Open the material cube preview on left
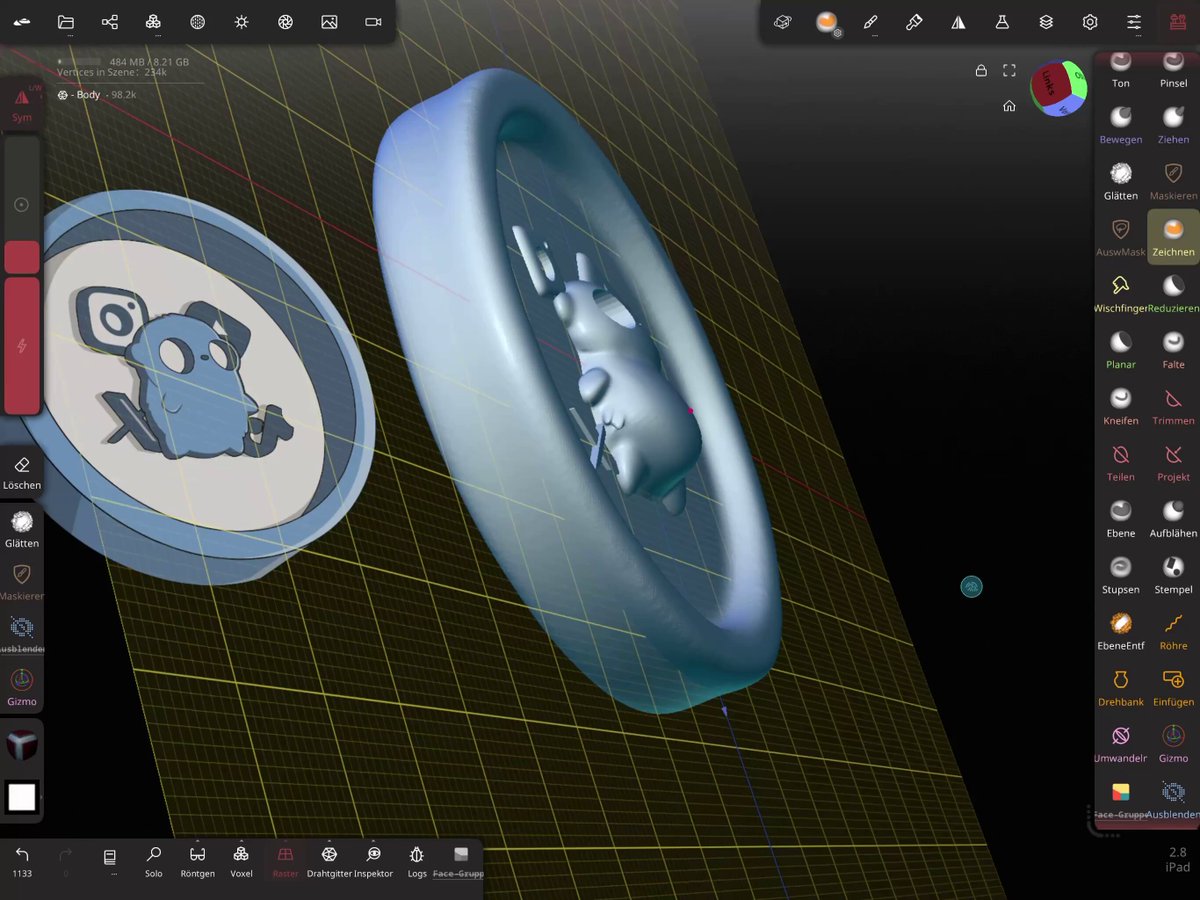The width and height of the screenshot is (1200, 900). [x=22, y=745]
